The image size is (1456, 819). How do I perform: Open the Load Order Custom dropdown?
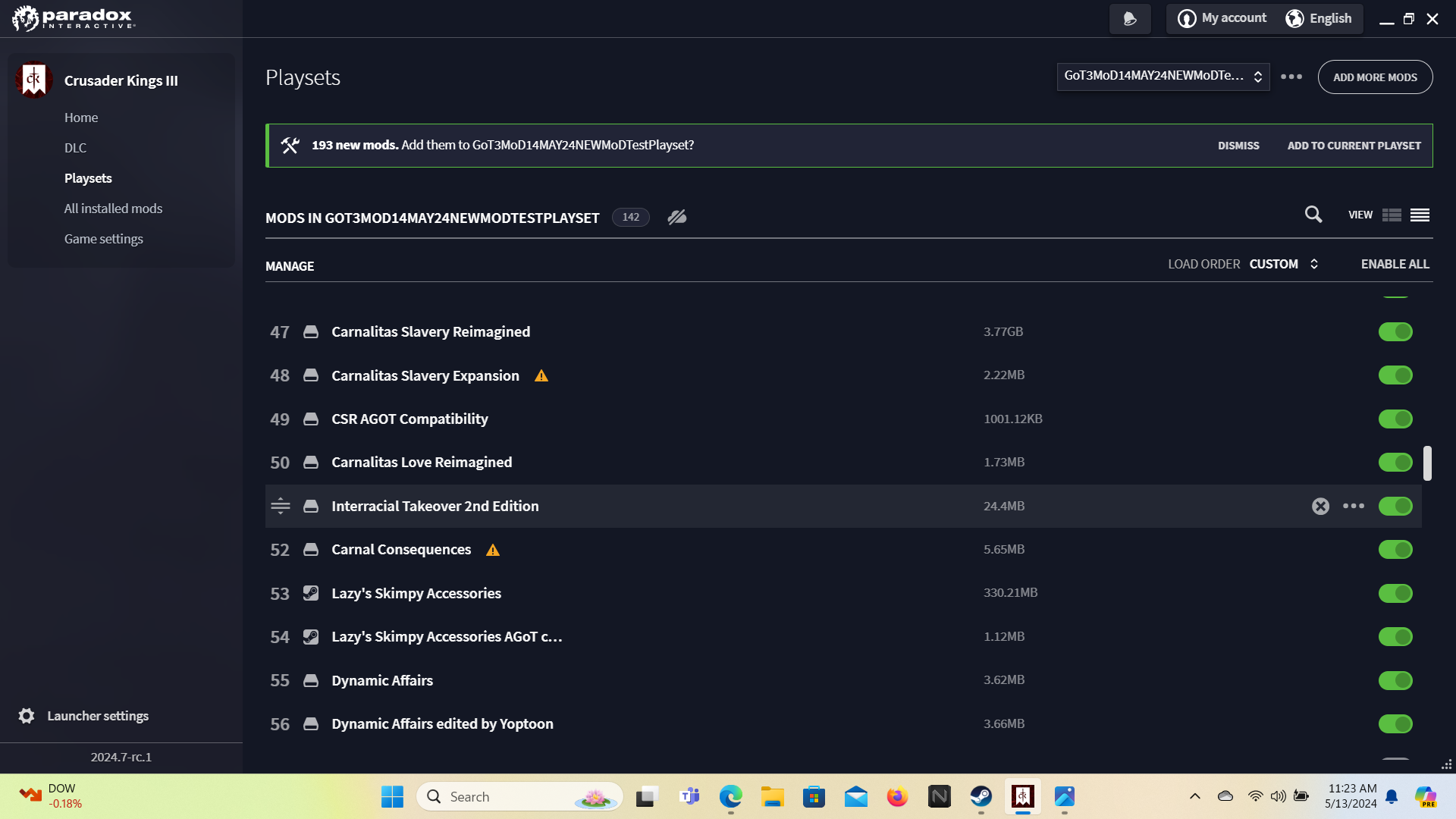[x=1284, y=264]
